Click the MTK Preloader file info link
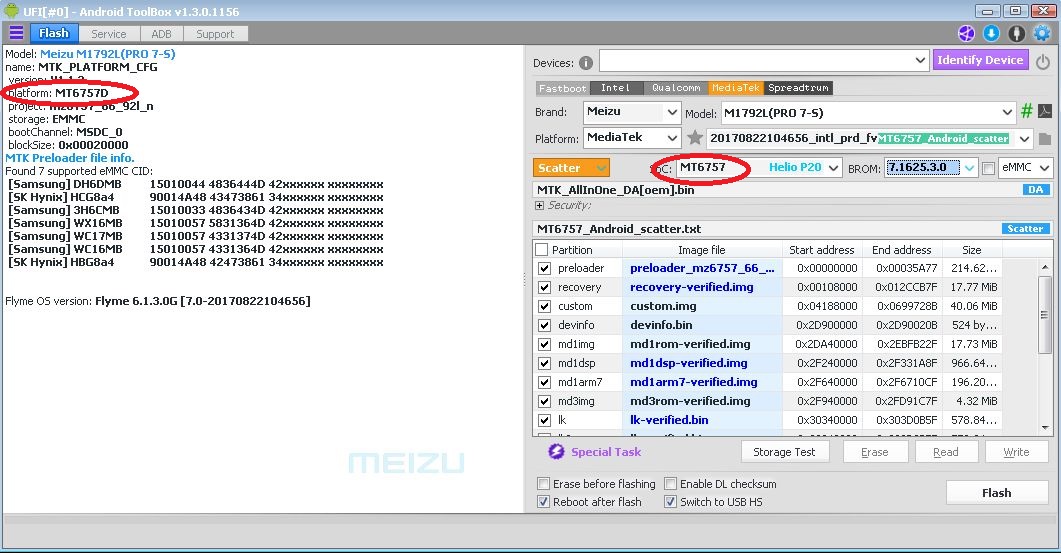The image size is (1061, 553). click(70, 158)
